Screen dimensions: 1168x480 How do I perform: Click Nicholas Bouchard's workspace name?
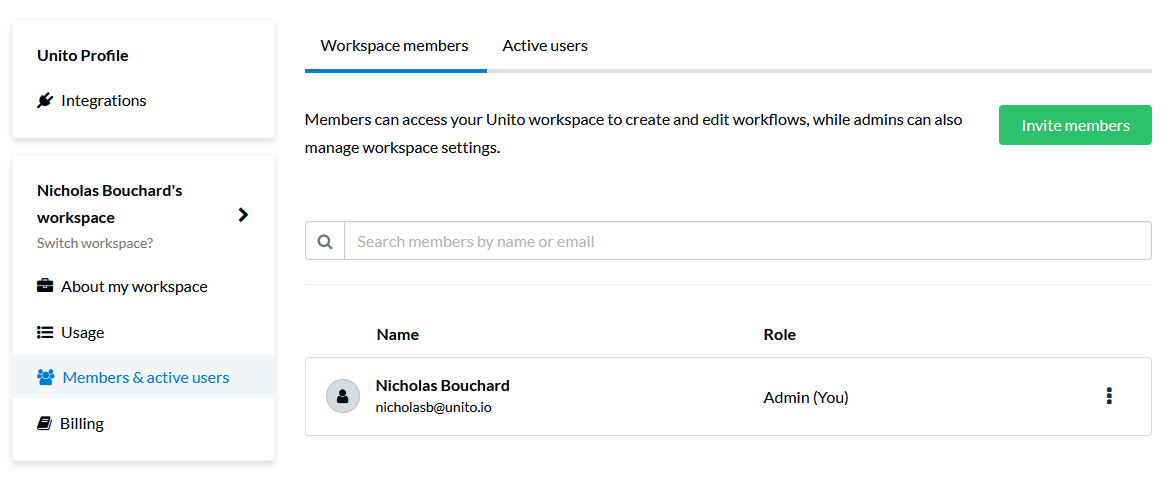pos(110,204)
